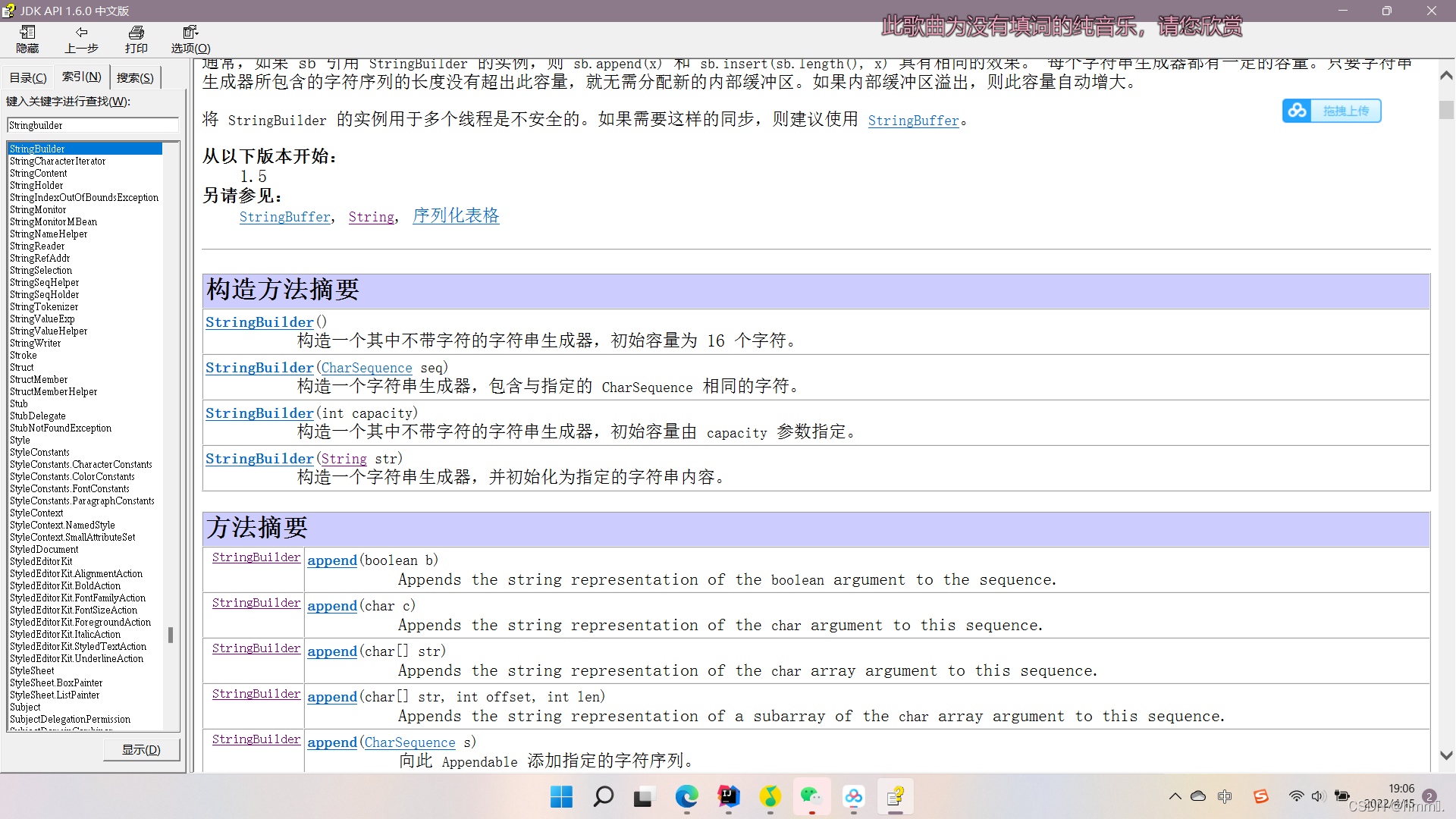This screenshot has width=1456, height=819.
Task: Click the Hide (隐藏) toolbar icon
Action: point(27,39)
